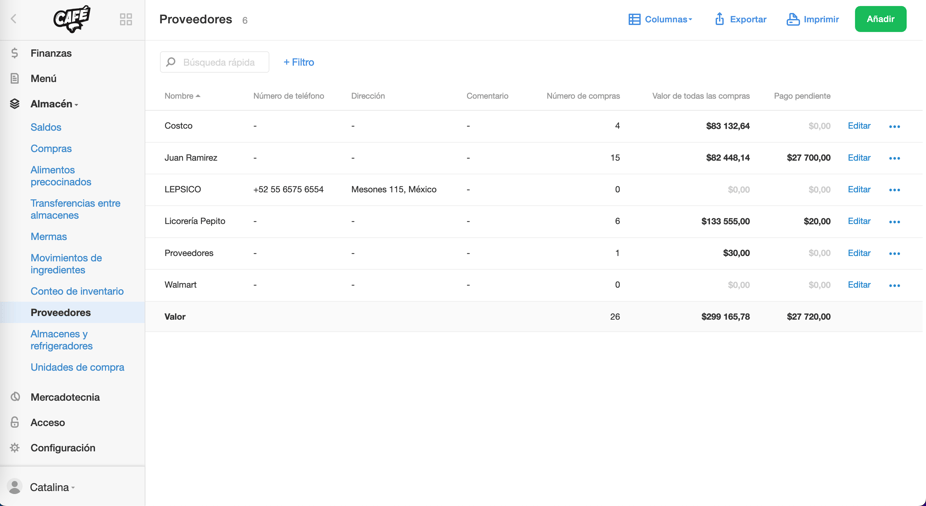Open the apps grid icon
The width and height of the screenshot is (926, 506).
126,19
